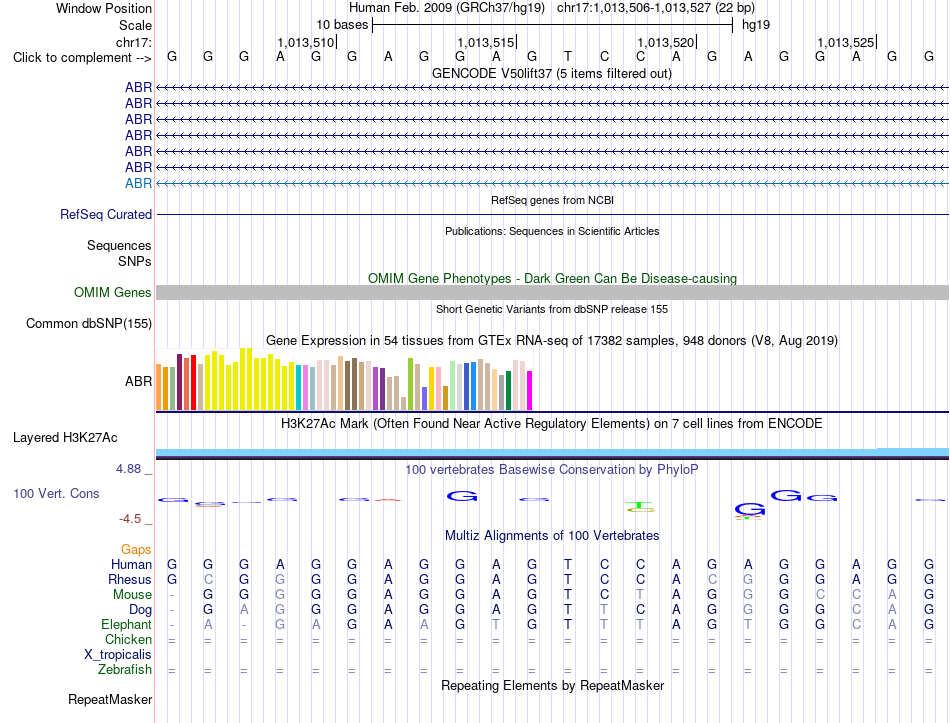Click the blue H3K27Ac signal bar

(552, 452)
